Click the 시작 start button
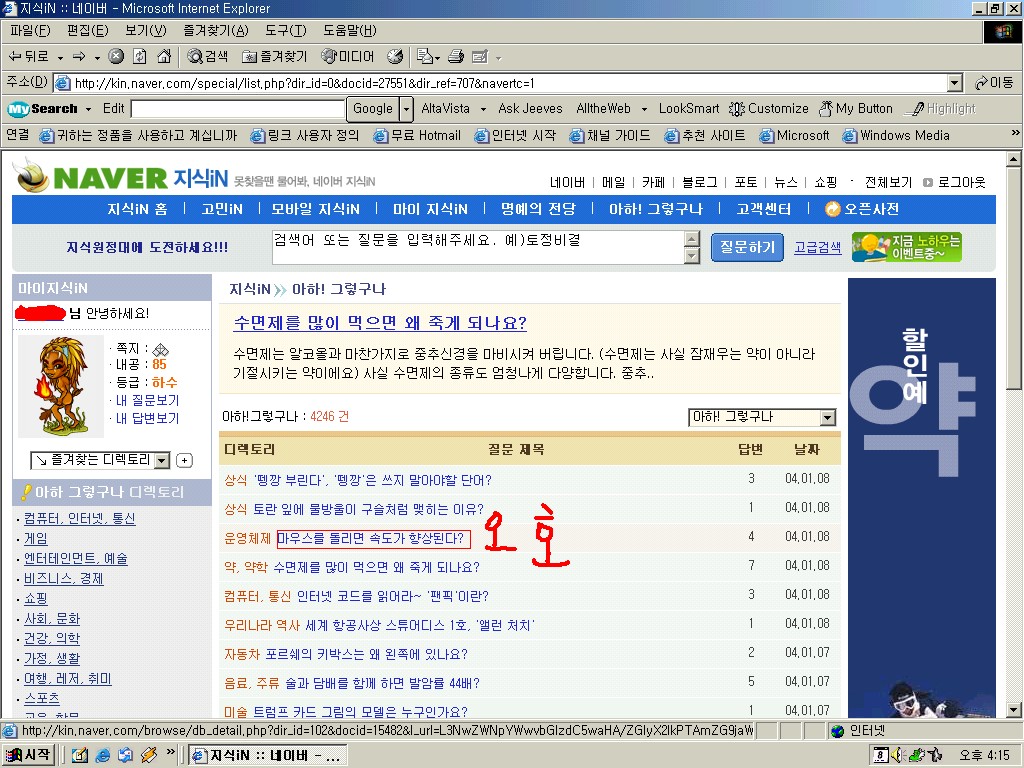 (x=28, y=755)
